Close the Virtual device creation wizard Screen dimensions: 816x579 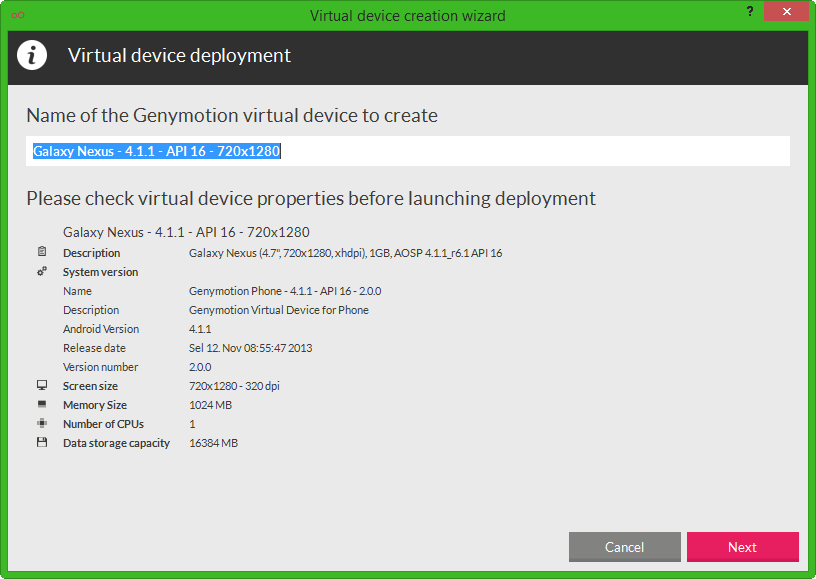click(x=786, y=11)
